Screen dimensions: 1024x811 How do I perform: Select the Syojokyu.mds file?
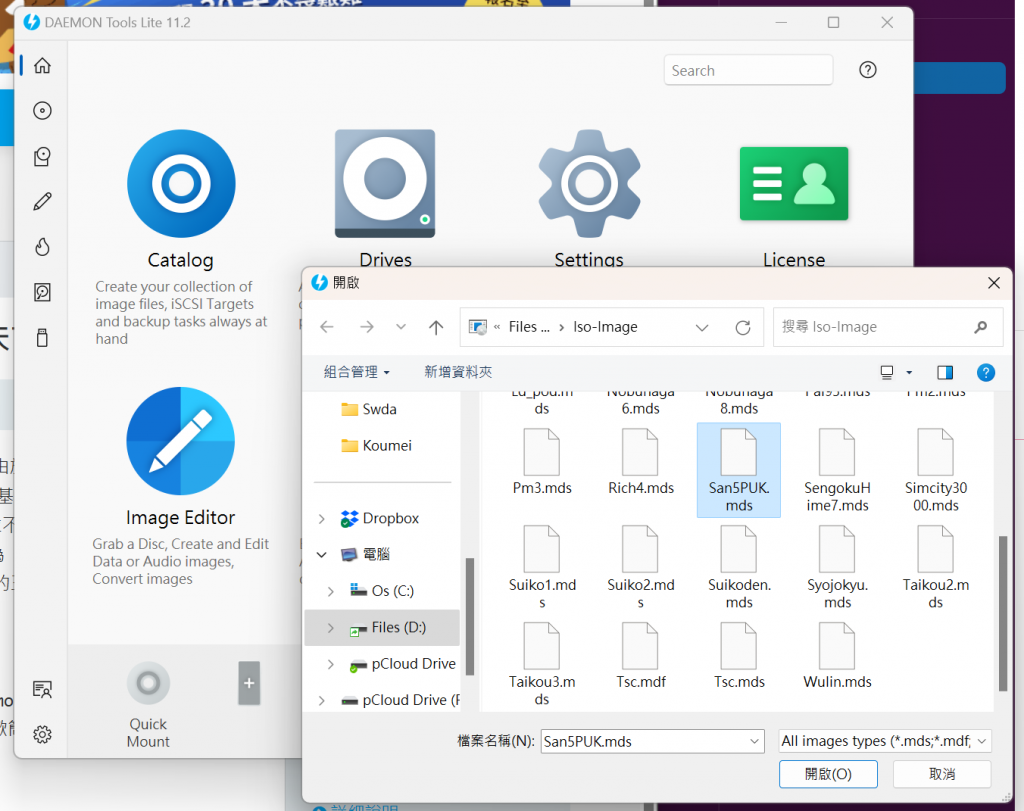coord(837,567)
